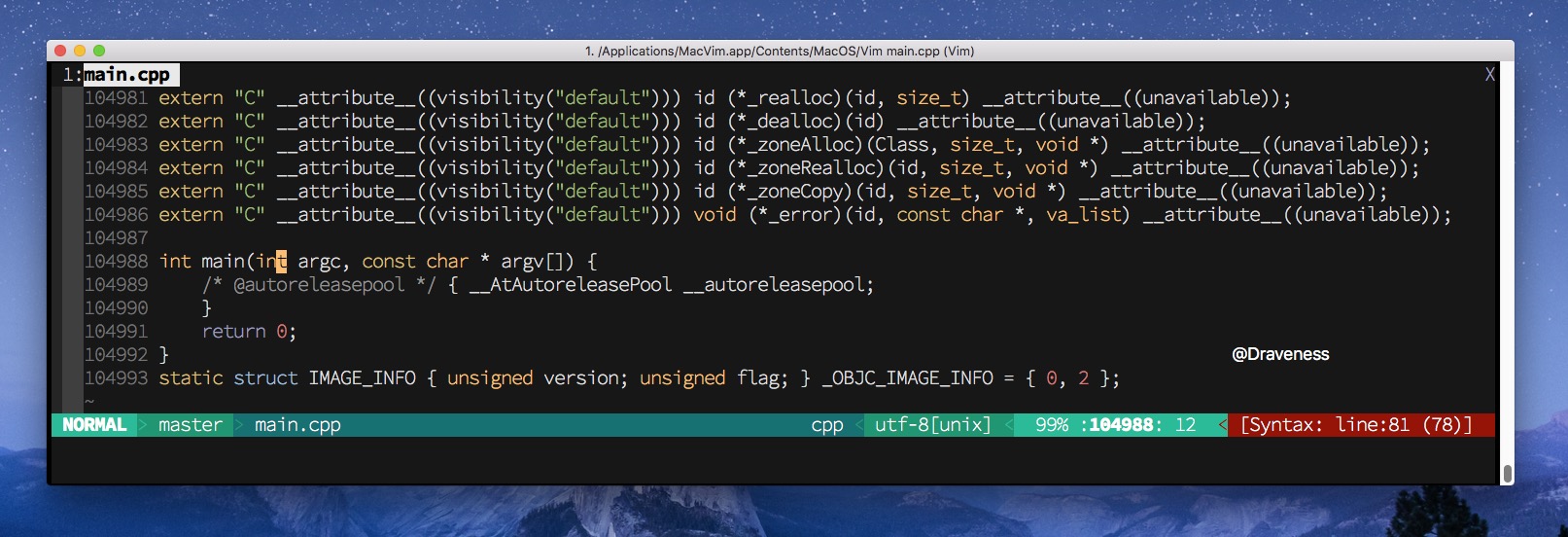Click the flag field name on line 104993
1568x537 pixels.
(x=757, y=378)
